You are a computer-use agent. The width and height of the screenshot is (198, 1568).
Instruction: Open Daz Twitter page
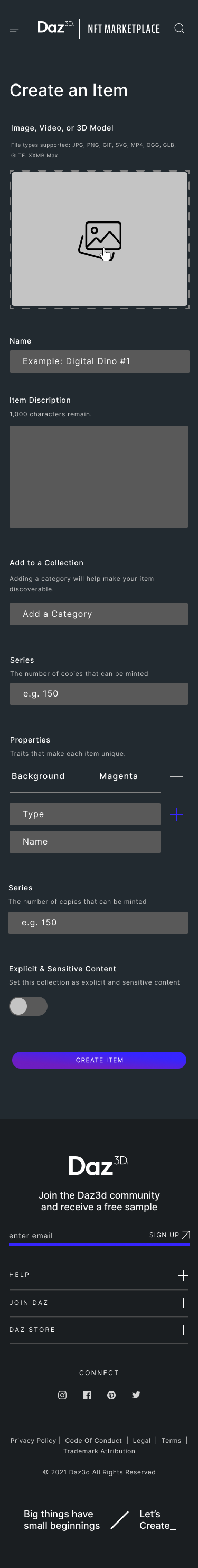136,1395
